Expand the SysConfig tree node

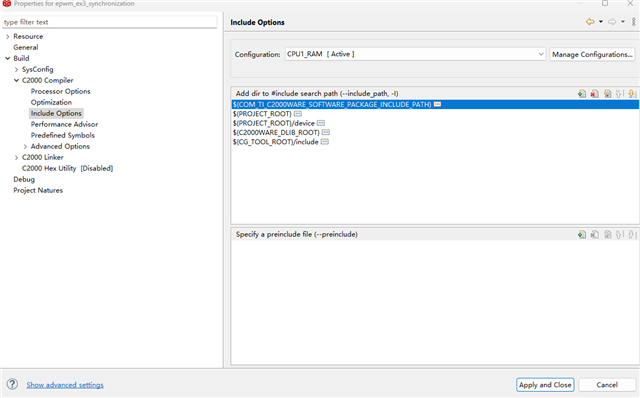click(x=16, y=69)
